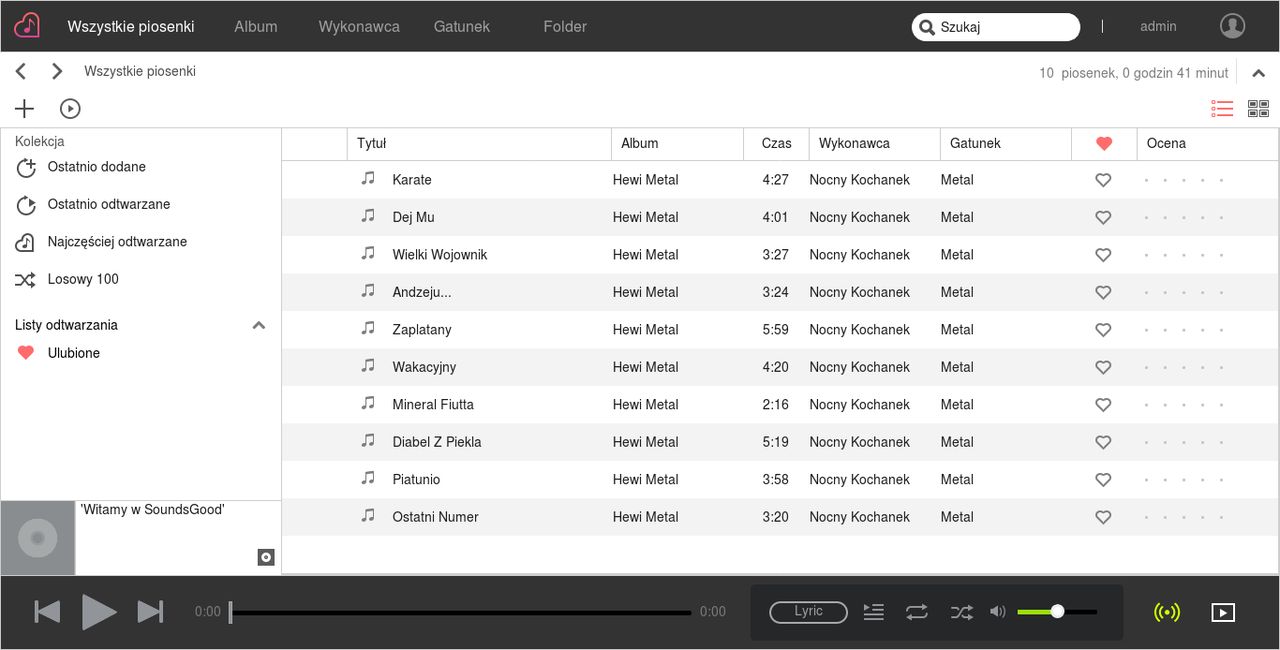Viewport: 1280px width, 650px height.
Task: Favorite the song Wielki Wojownik
Action: pyautogui.click(x=1103, y=255)
